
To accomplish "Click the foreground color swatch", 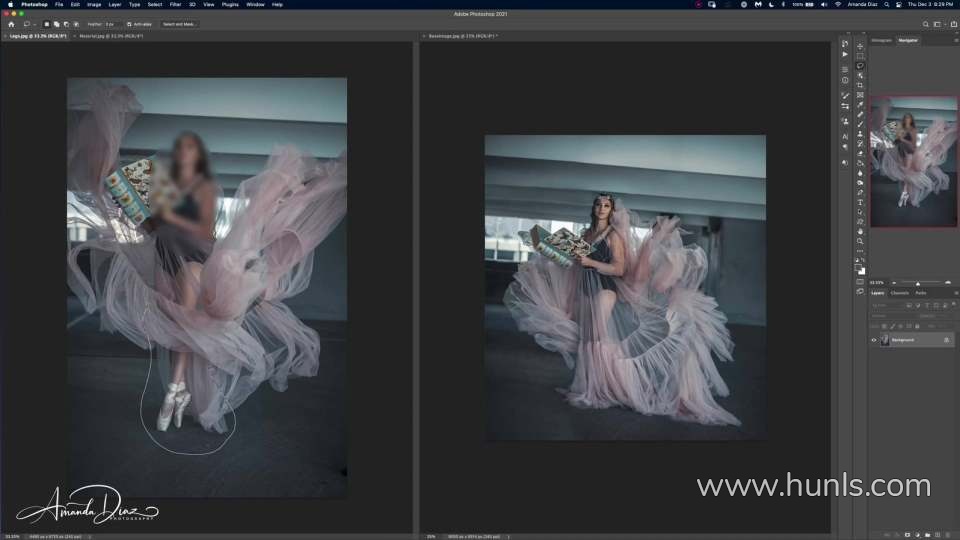I will click(x=858, y=268).
